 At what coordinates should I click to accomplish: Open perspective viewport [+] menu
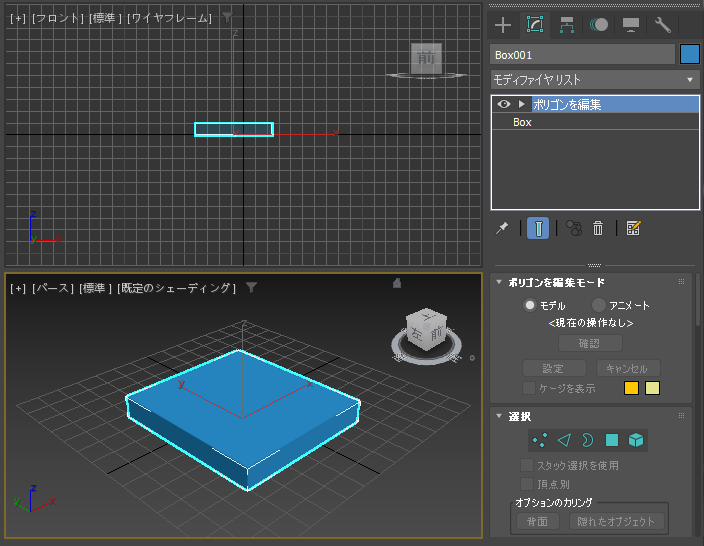click(x=18, y=288)
